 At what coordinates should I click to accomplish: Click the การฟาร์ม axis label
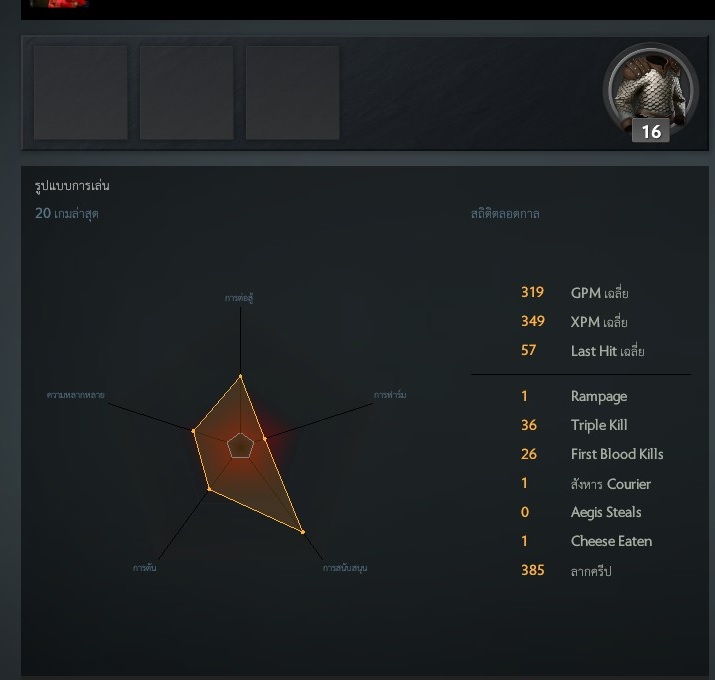pyautogui.click(x=390, y=395)
